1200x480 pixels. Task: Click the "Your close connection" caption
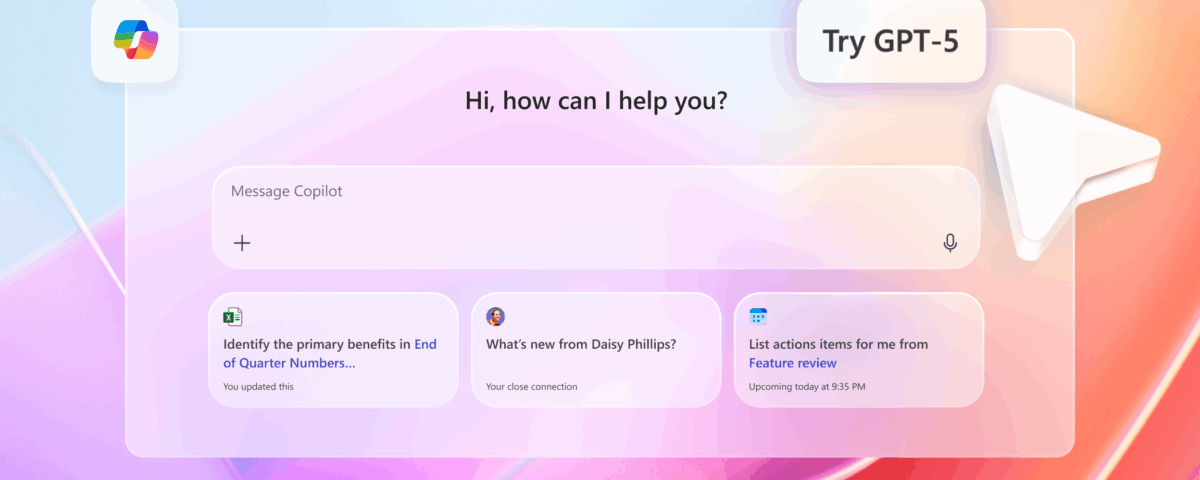click(x=531, y=386)
